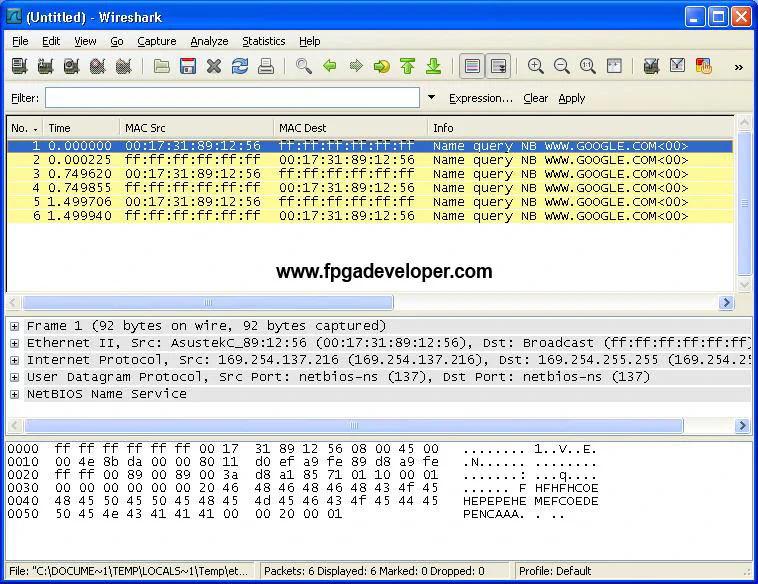Screen dimensions: 758x584
Task: Open Find packet magnifier icon
Action: click(x=304, y=67)
